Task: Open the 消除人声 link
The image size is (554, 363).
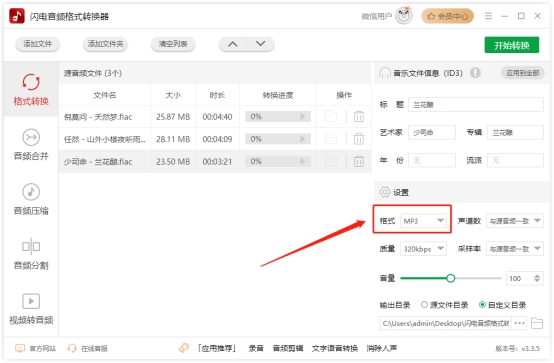Action: click(382, 349)
